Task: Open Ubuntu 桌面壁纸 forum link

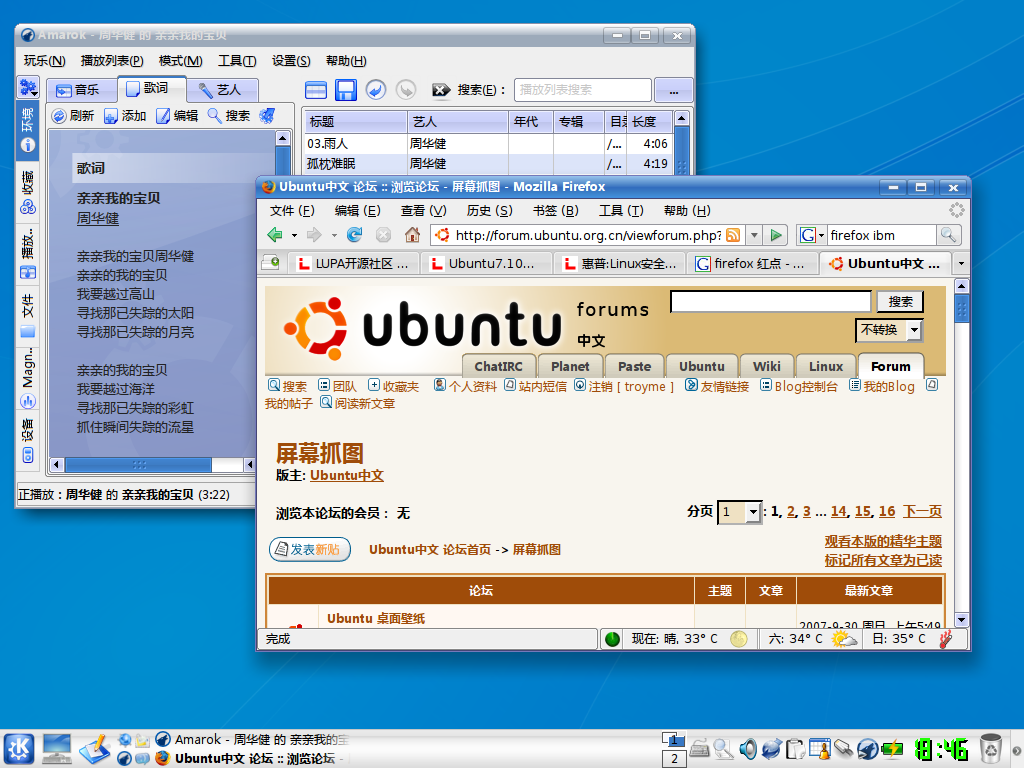Action: pyautogui.click(x=376, y=618)
